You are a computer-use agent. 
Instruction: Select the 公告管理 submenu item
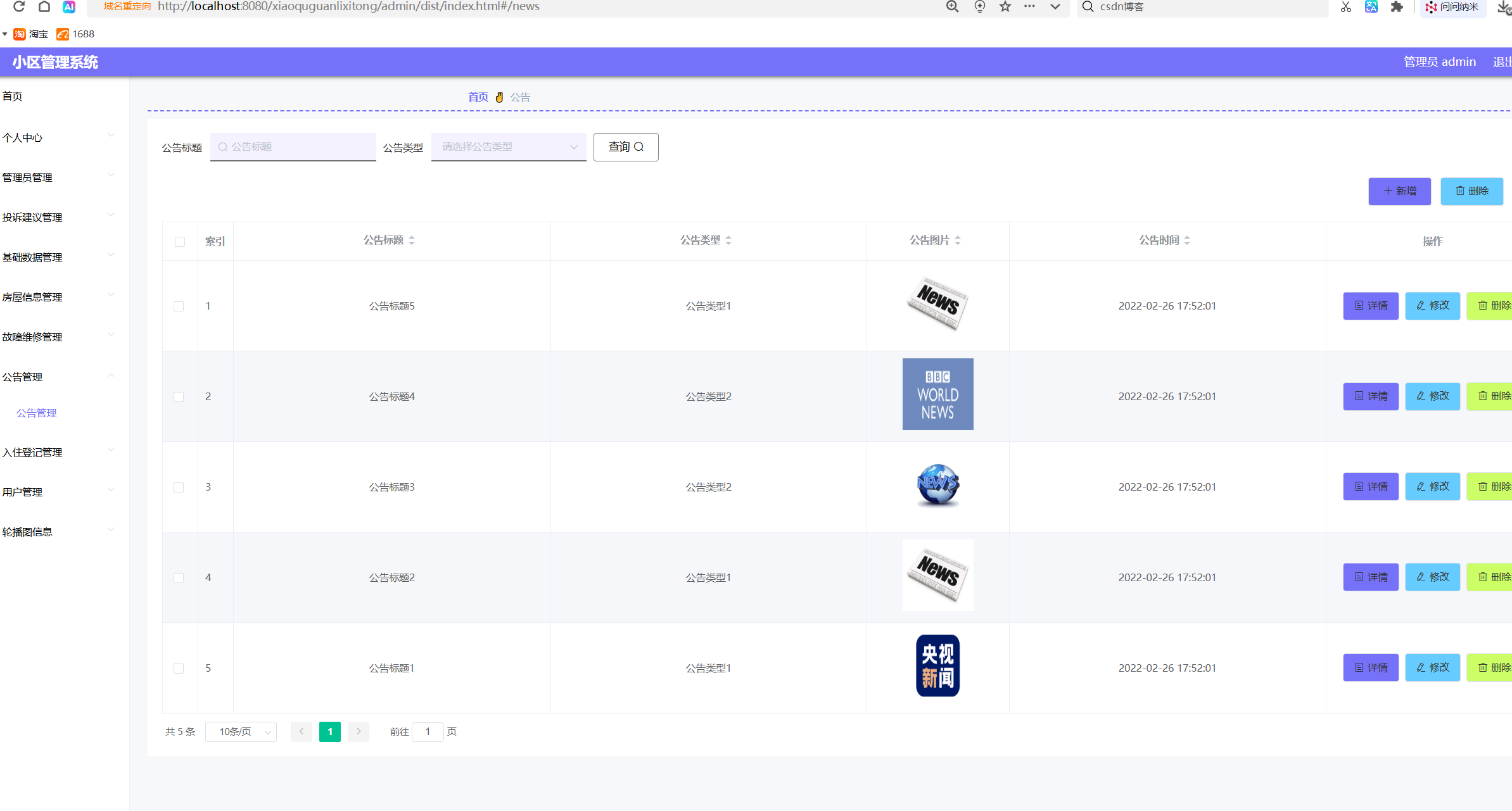click(x=37, y=413)
